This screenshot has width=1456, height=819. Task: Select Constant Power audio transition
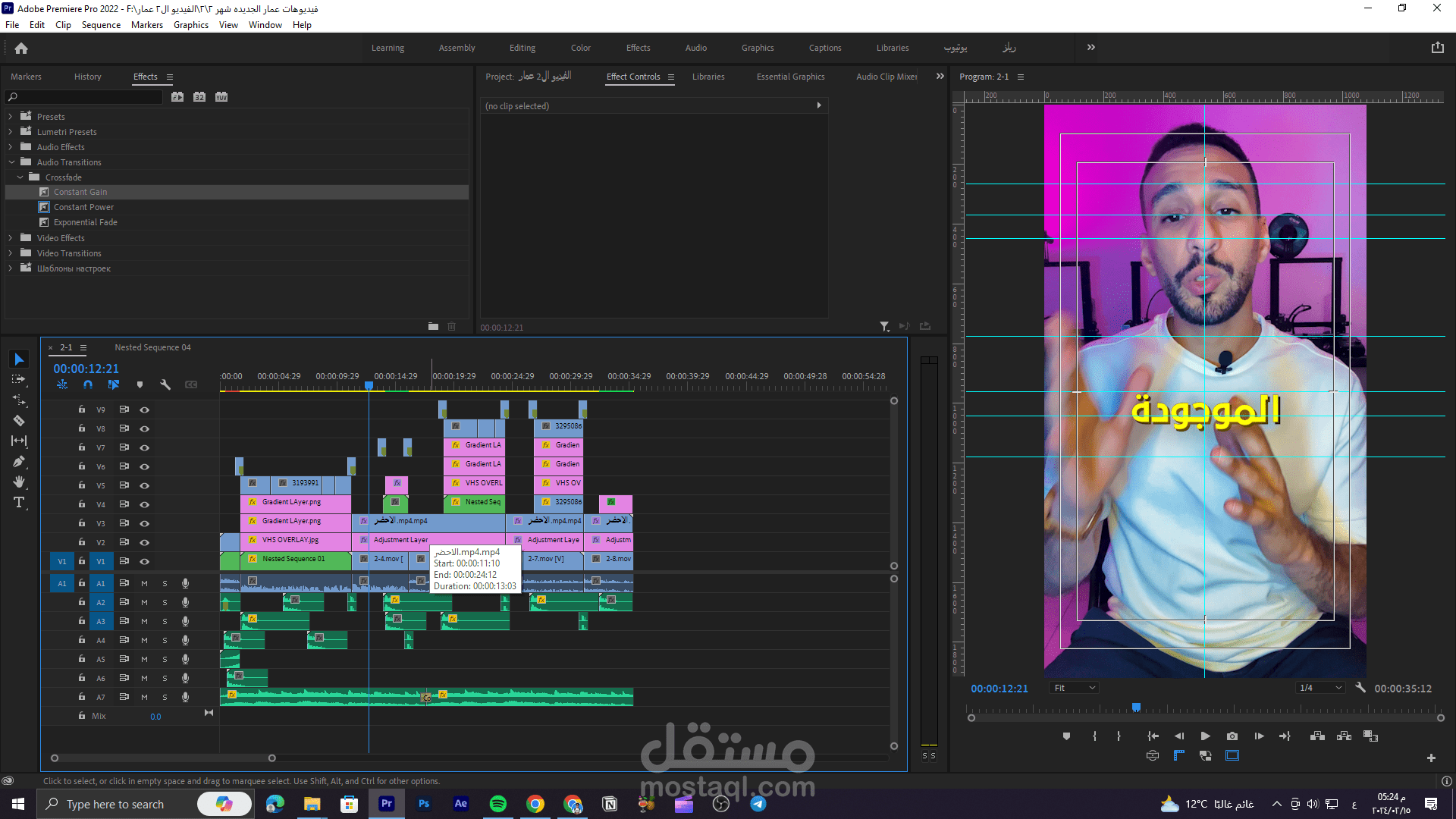[83, 207]
